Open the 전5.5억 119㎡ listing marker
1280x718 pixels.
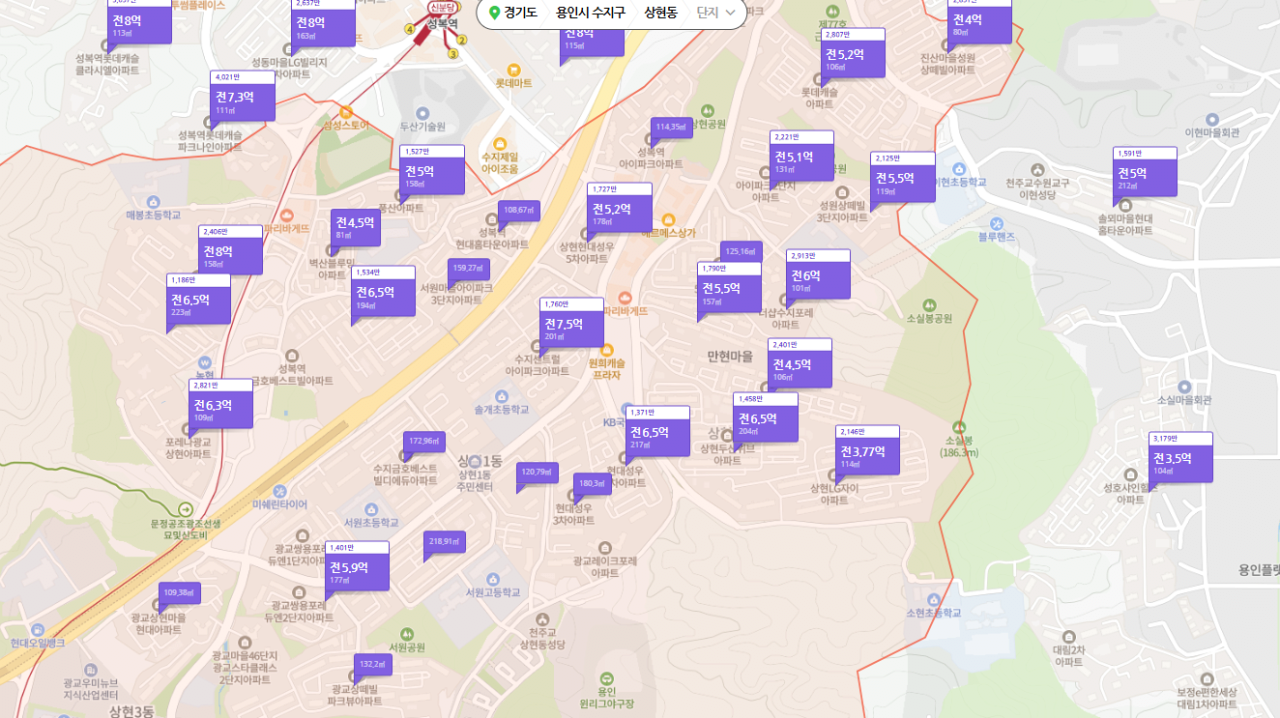[903, 176]
